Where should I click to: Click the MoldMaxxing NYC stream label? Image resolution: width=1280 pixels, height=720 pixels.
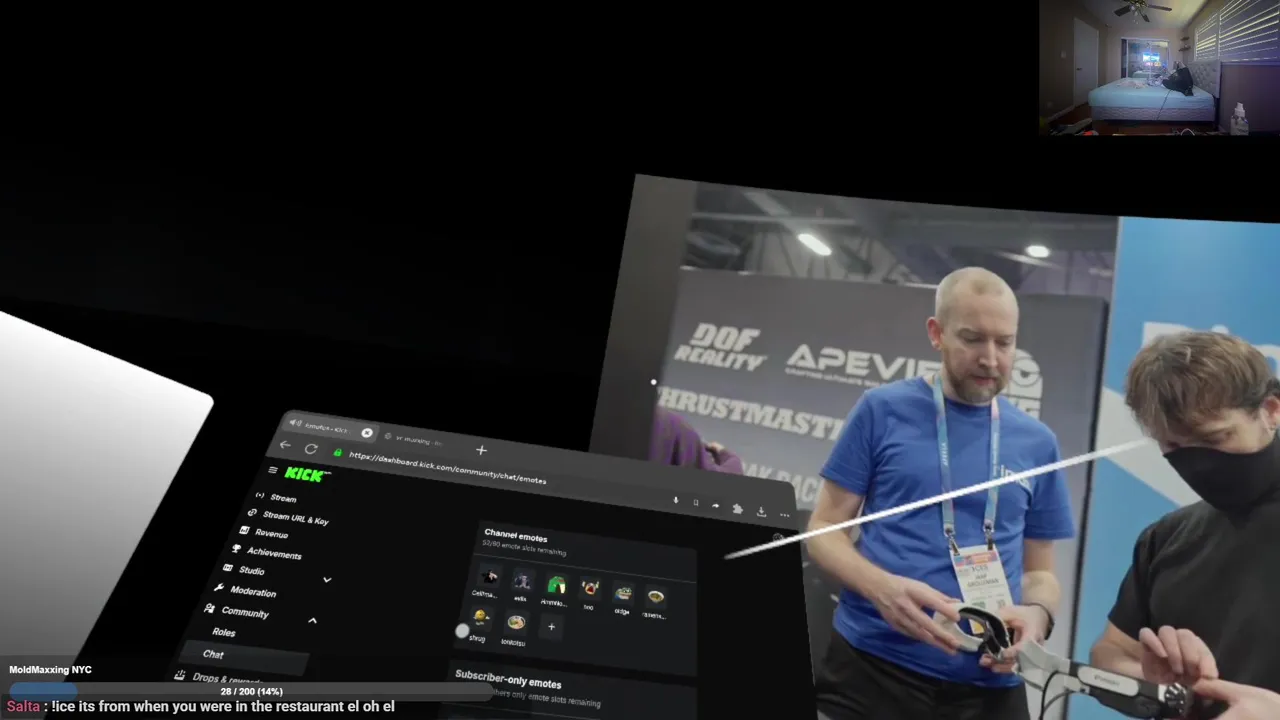pyautogui.click(x=50, y=670)
